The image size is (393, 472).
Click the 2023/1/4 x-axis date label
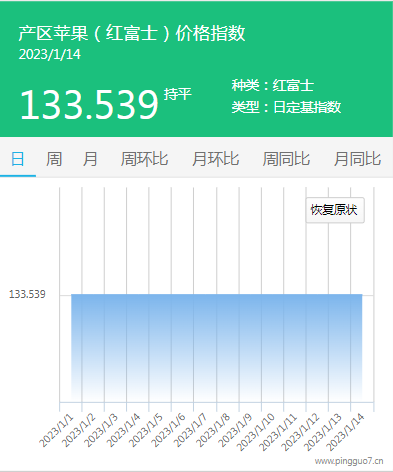[123, 430]
